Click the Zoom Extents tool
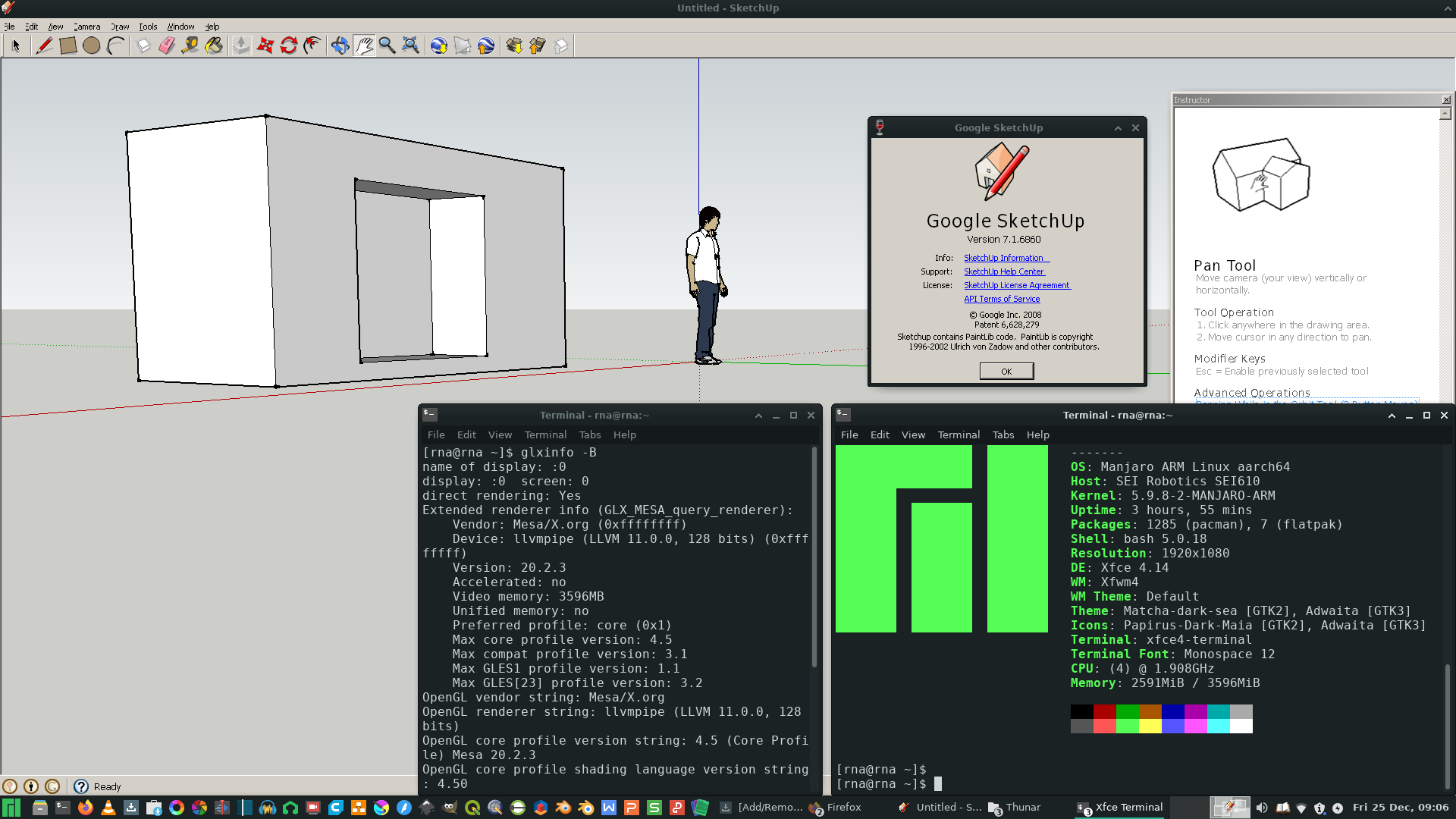Image resolution: width=1456 pixels, height=819 pixels. click(x=411, y=45)
